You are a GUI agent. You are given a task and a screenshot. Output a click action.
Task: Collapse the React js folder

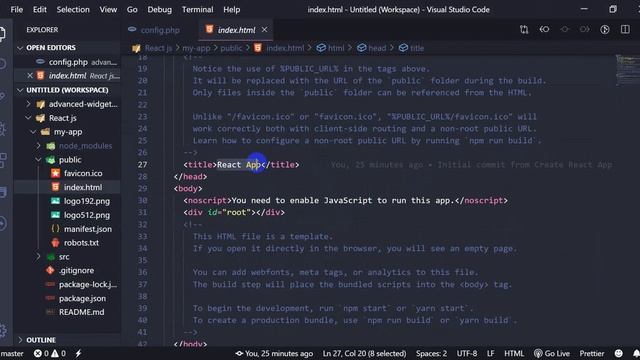pyautogui.click(x=28, y=118)
